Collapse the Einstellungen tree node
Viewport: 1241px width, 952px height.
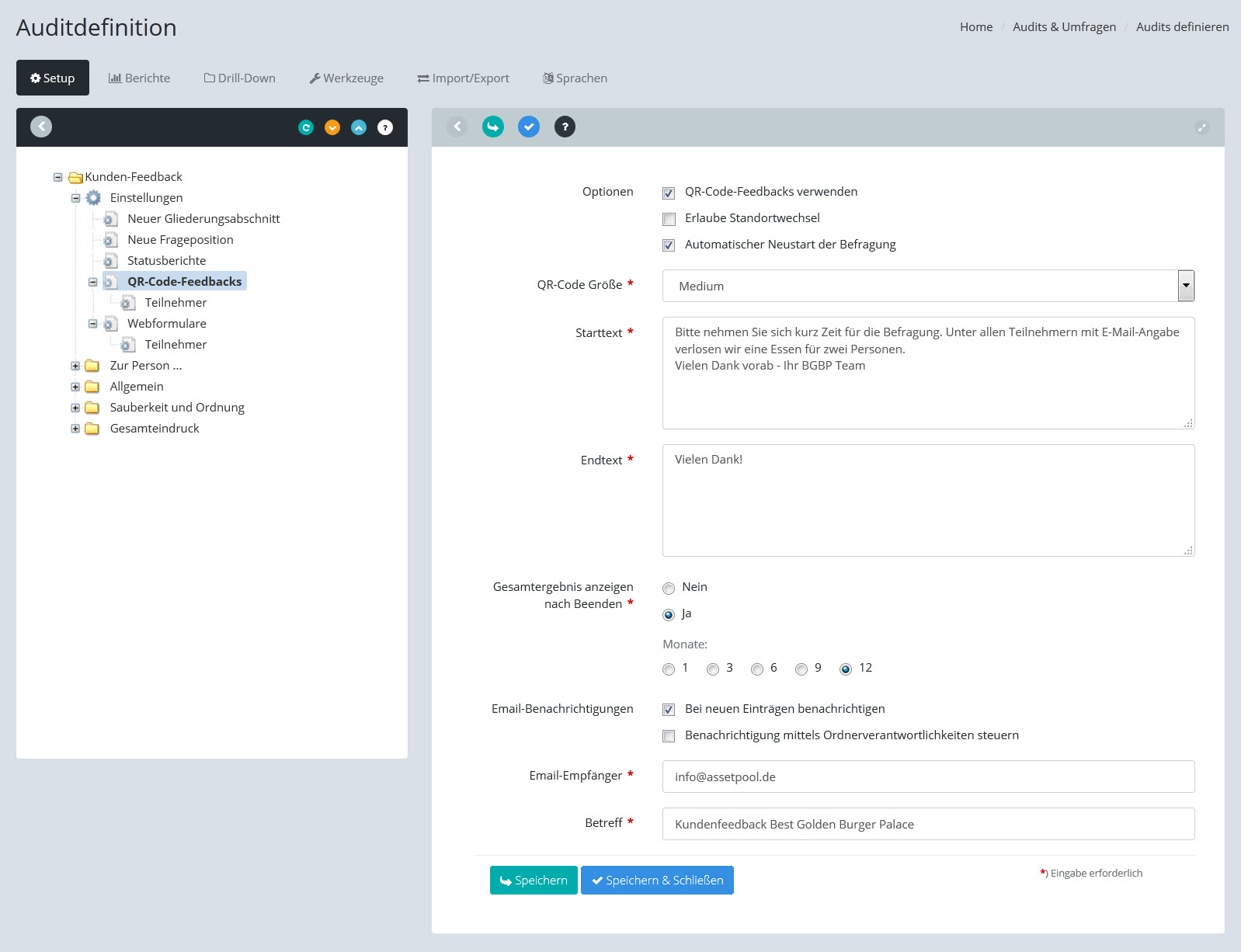[75, 198]
